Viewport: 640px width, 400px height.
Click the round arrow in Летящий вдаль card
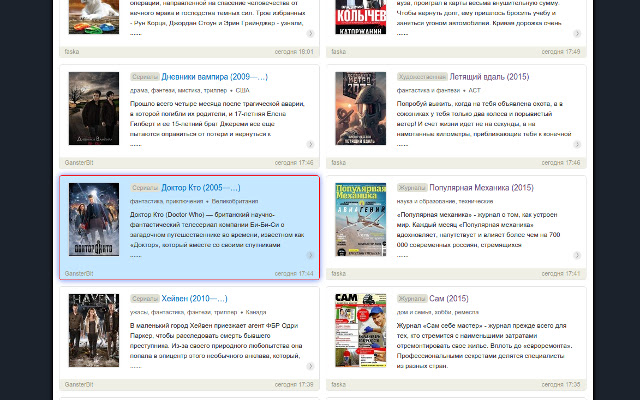[577, 144]
